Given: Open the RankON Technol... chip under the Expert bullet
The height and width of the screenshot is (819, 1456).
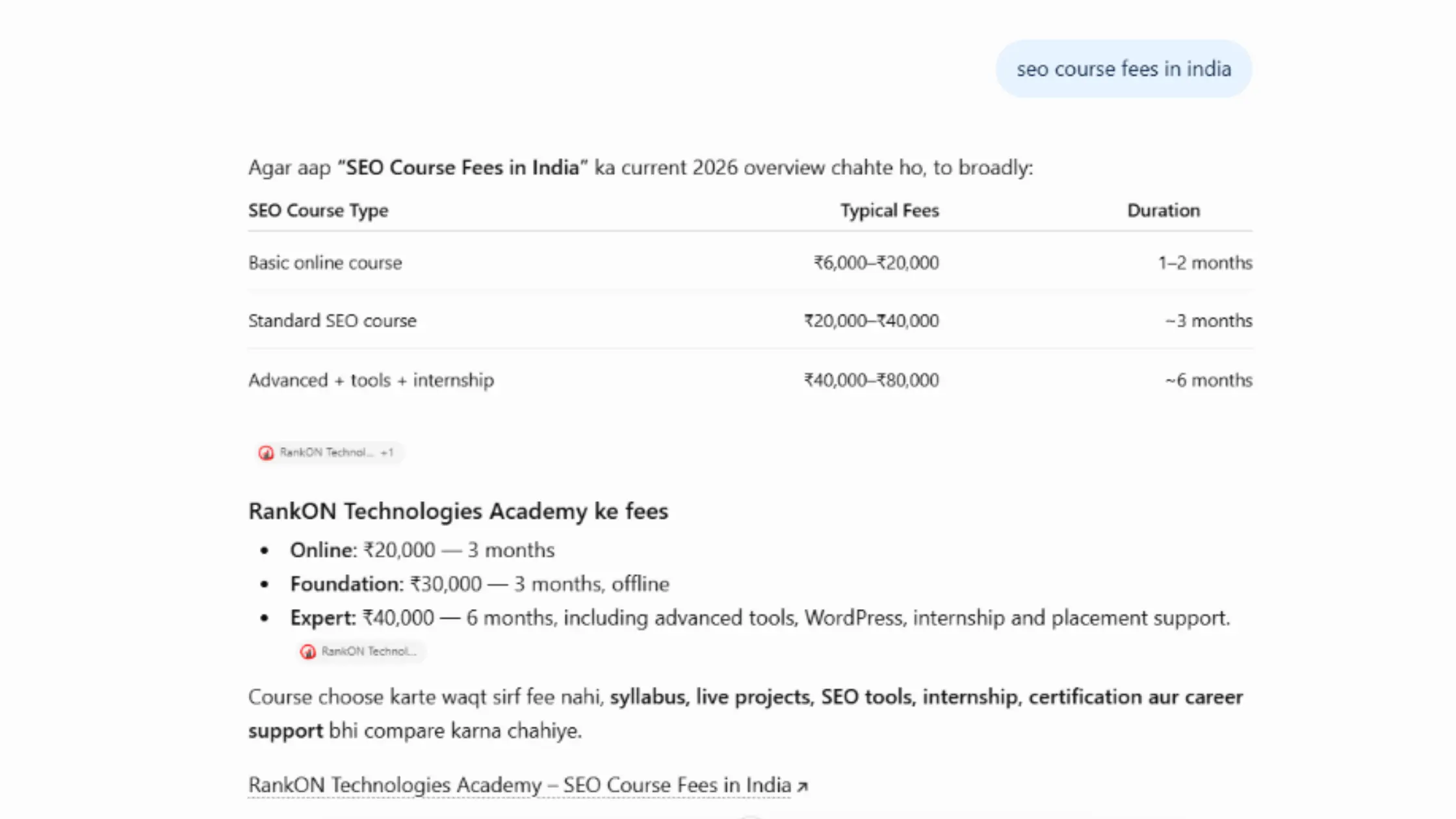Looking at the screenshot, I should click(x=361, y=651).
